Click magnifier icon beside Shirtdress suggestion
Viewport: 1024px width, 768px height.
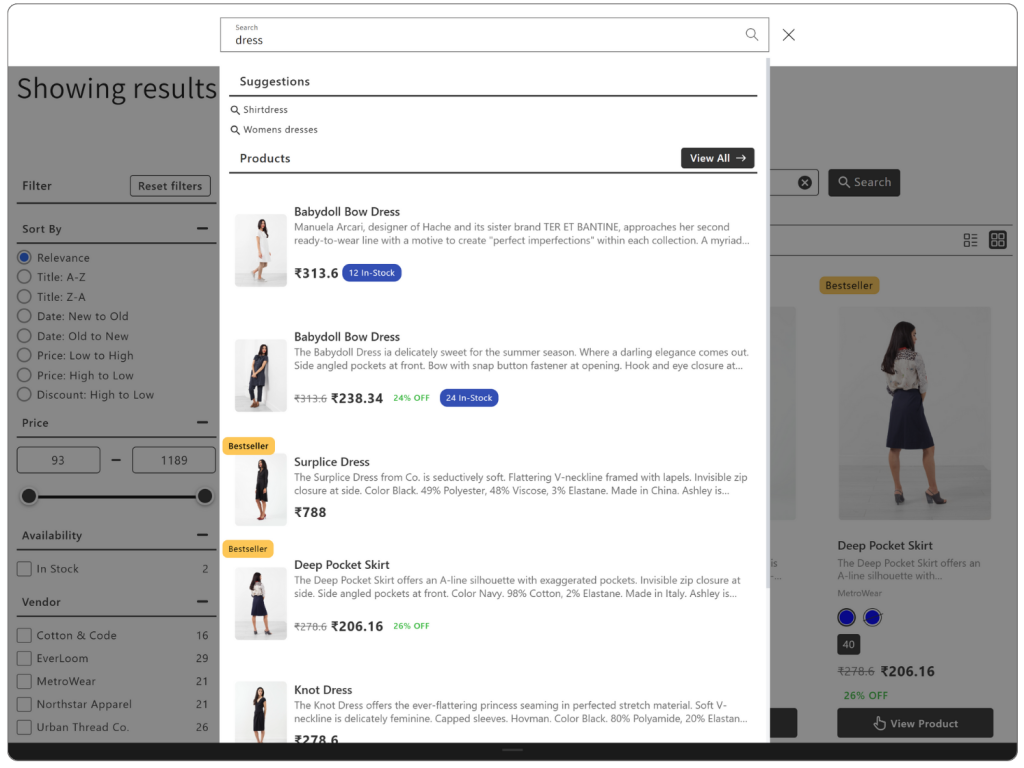[x=235, y=110]
